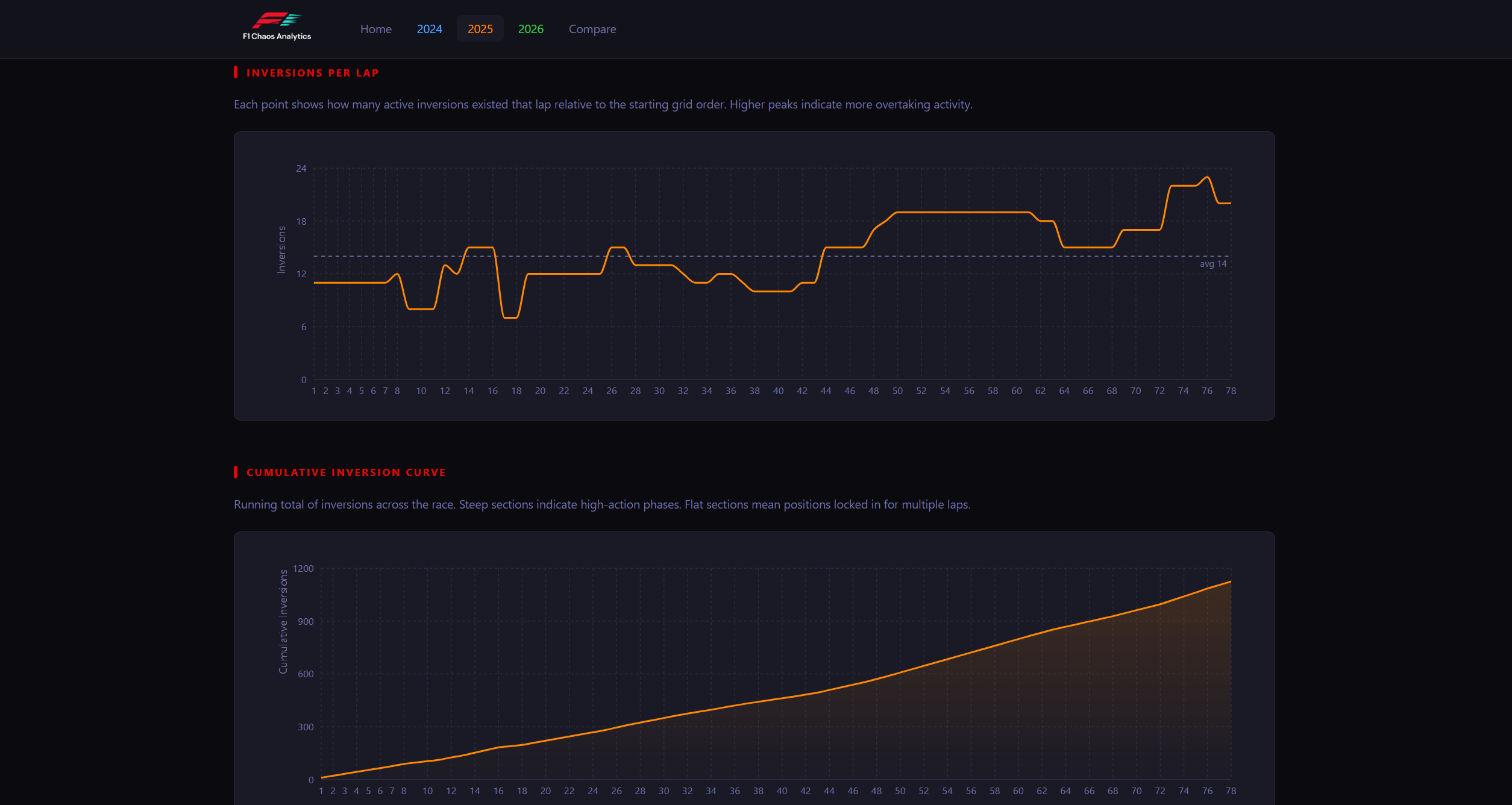Viewport: 1512px width, 805px height.
Task: Select the 2025 season tab
Action: pos(480,29)
